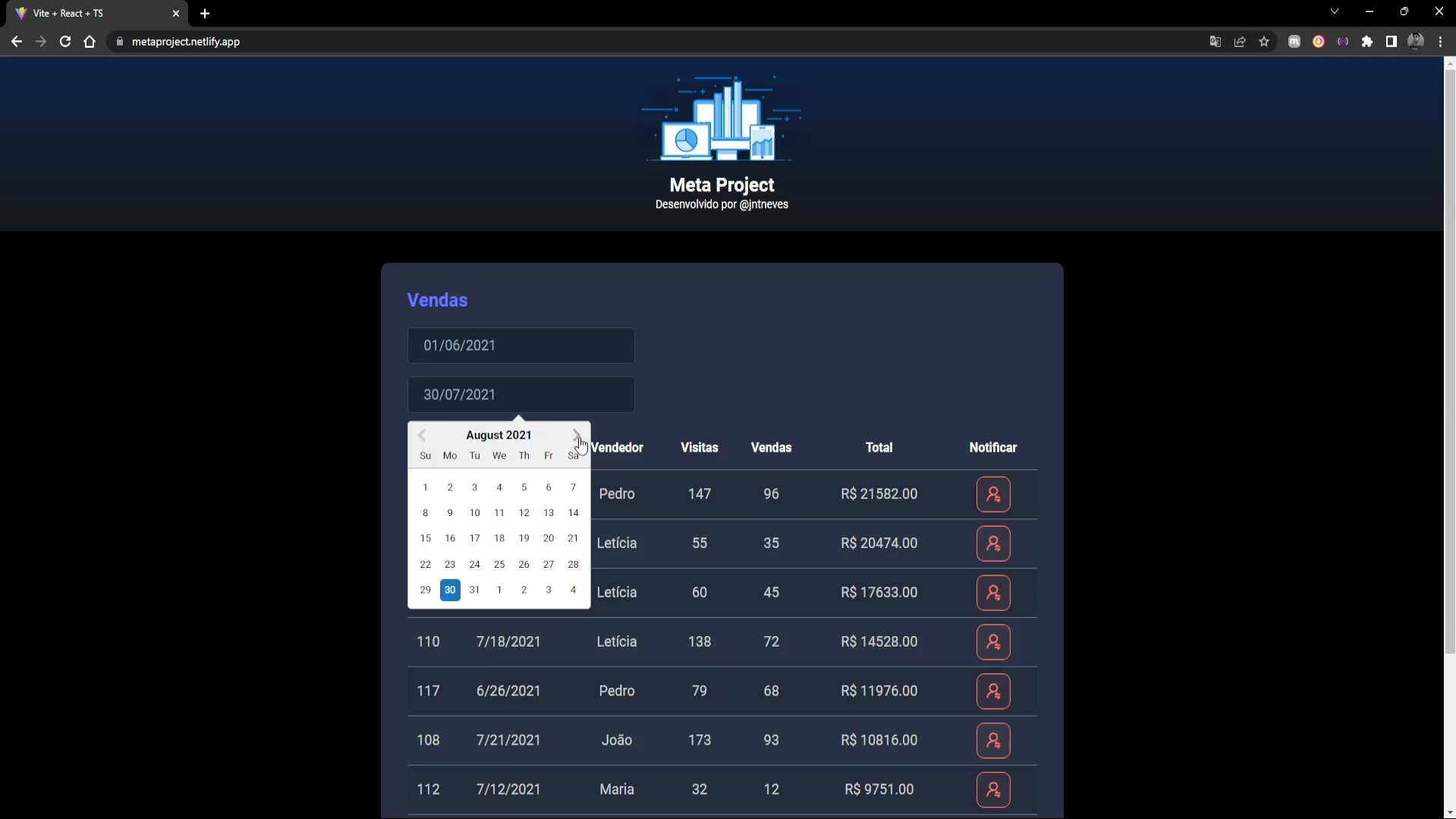
Task: Go to previous month with left calendar arrow
Action: [422, 435]
